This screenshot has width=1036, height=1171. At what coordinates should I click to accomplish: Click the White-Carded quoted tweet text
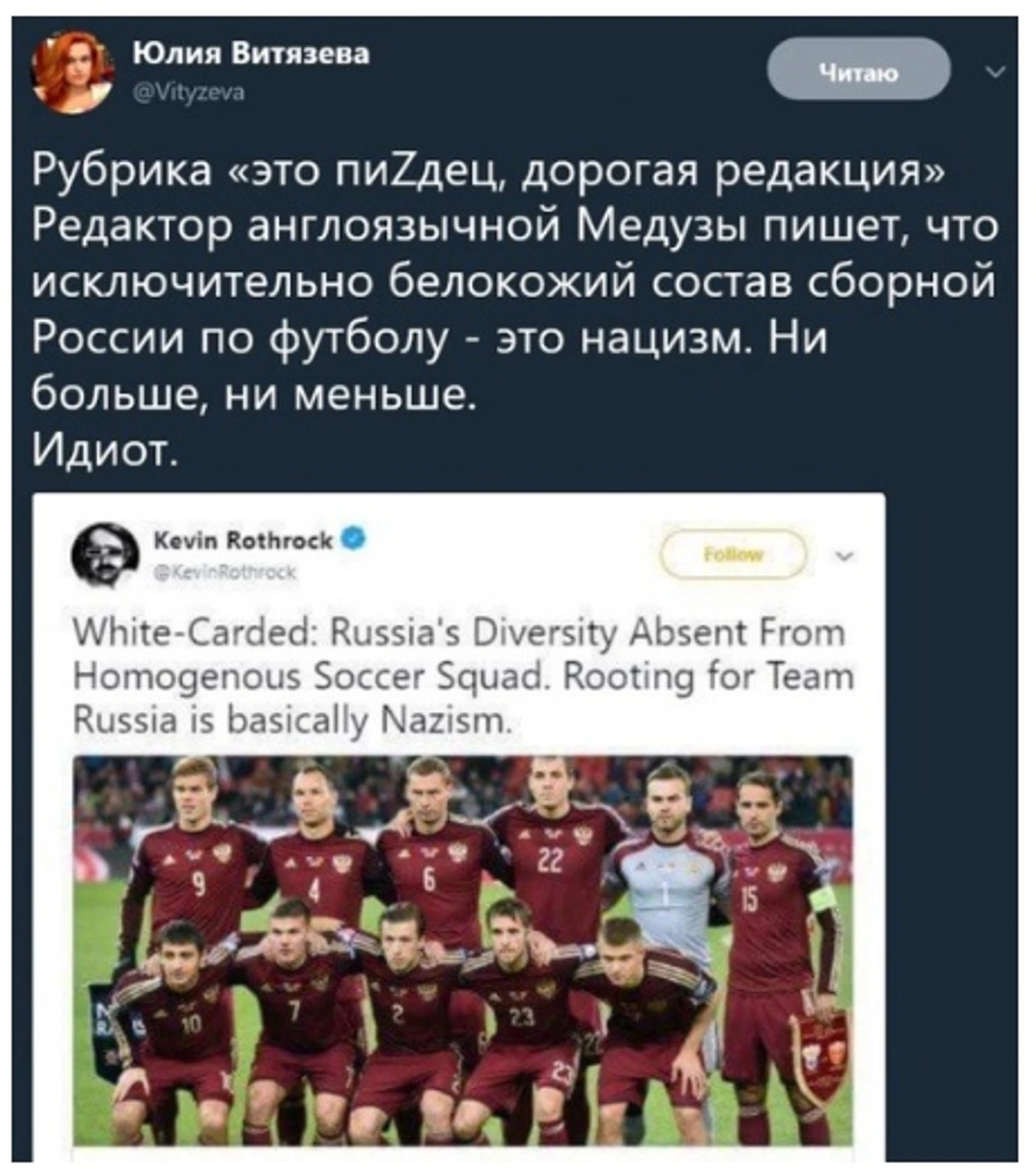click(x=463, y=676)
